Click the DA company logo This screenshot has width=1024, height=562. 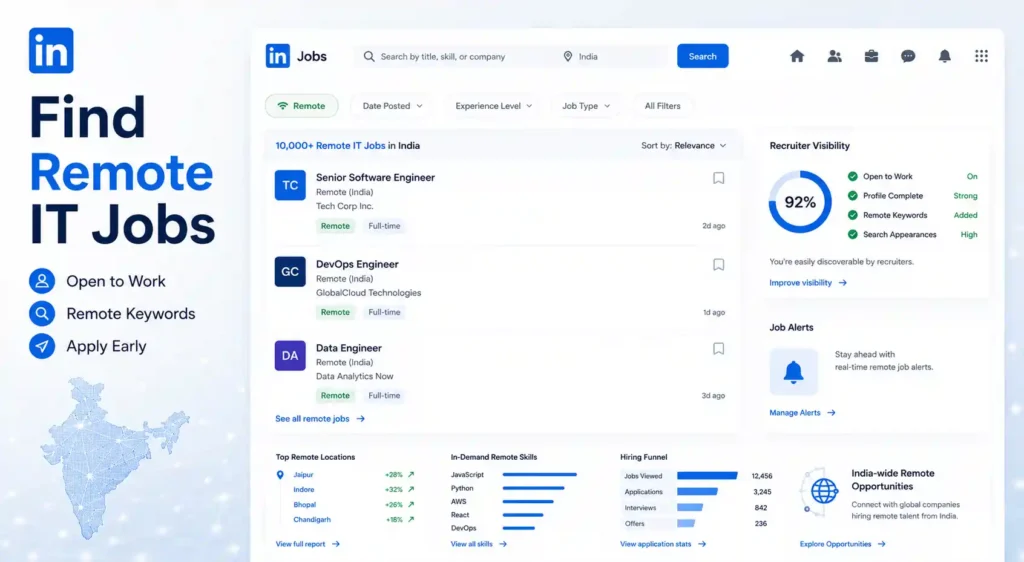[290, 356]
